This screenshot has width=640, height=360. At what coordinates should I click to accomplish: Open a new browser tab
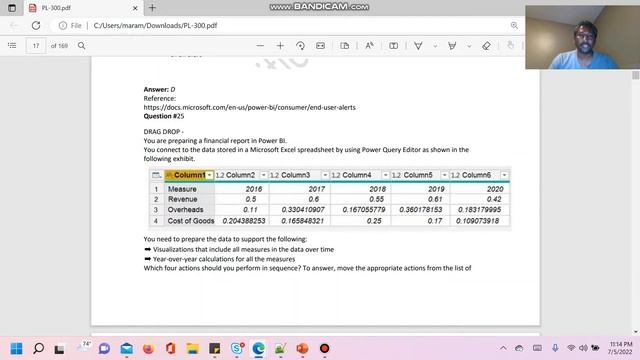[152, 8]
